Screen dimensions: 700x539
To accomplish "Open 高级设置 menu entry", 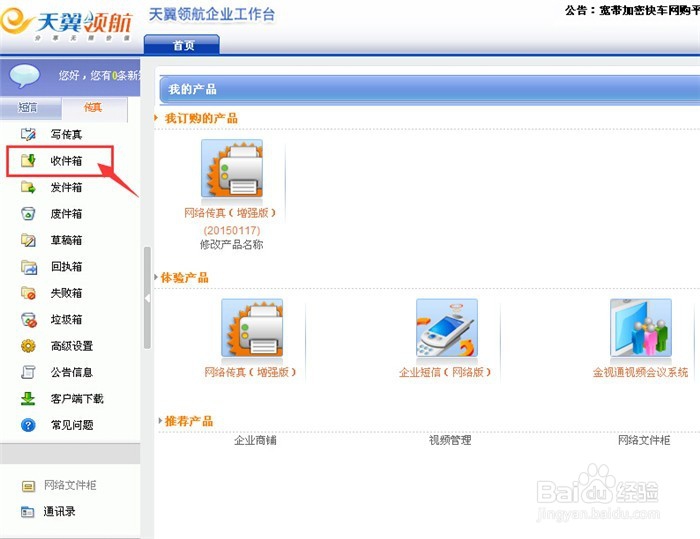I will [x=71, y=346].
